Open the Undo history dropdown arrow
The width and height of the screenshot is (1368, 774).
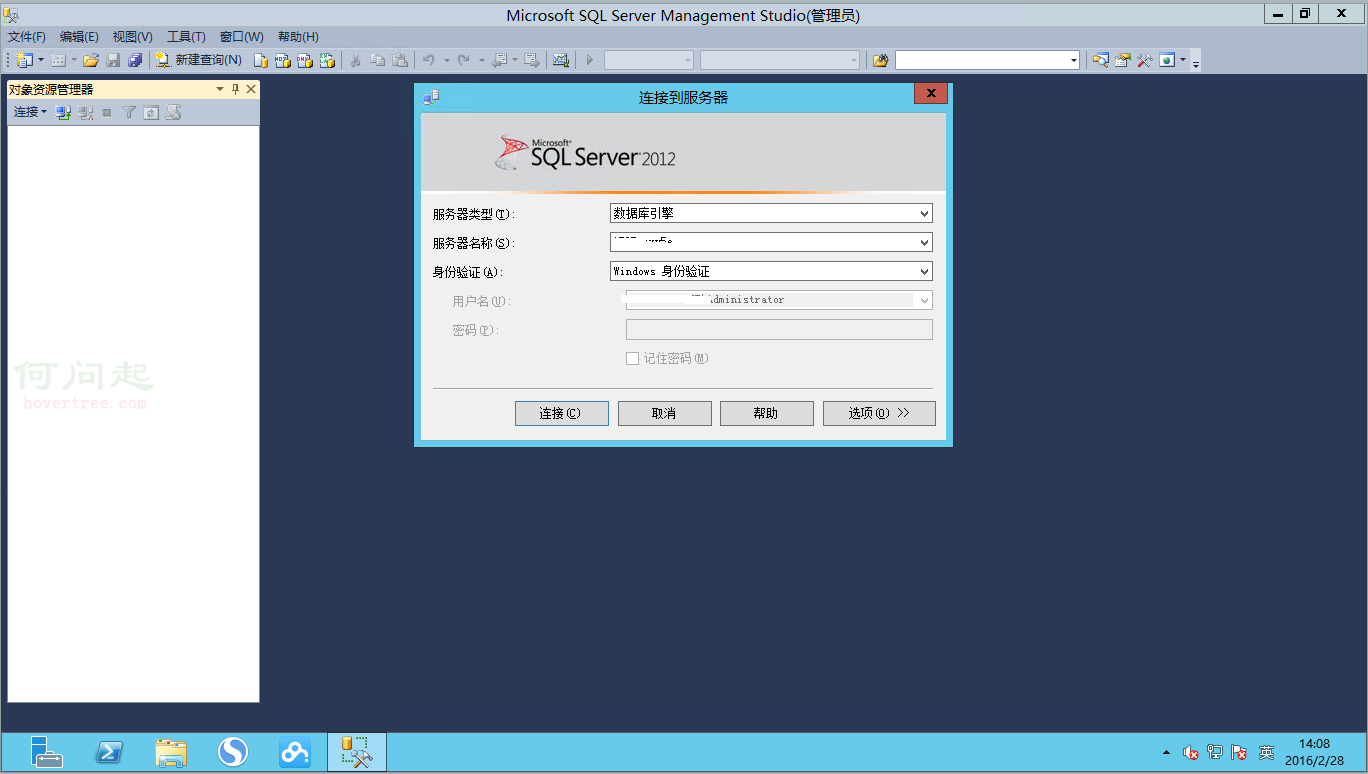coord(446,60)
